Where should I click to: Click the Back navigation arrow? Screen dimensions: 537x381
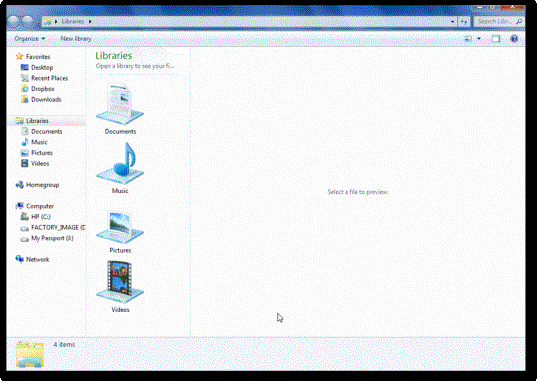click(13, 22)
